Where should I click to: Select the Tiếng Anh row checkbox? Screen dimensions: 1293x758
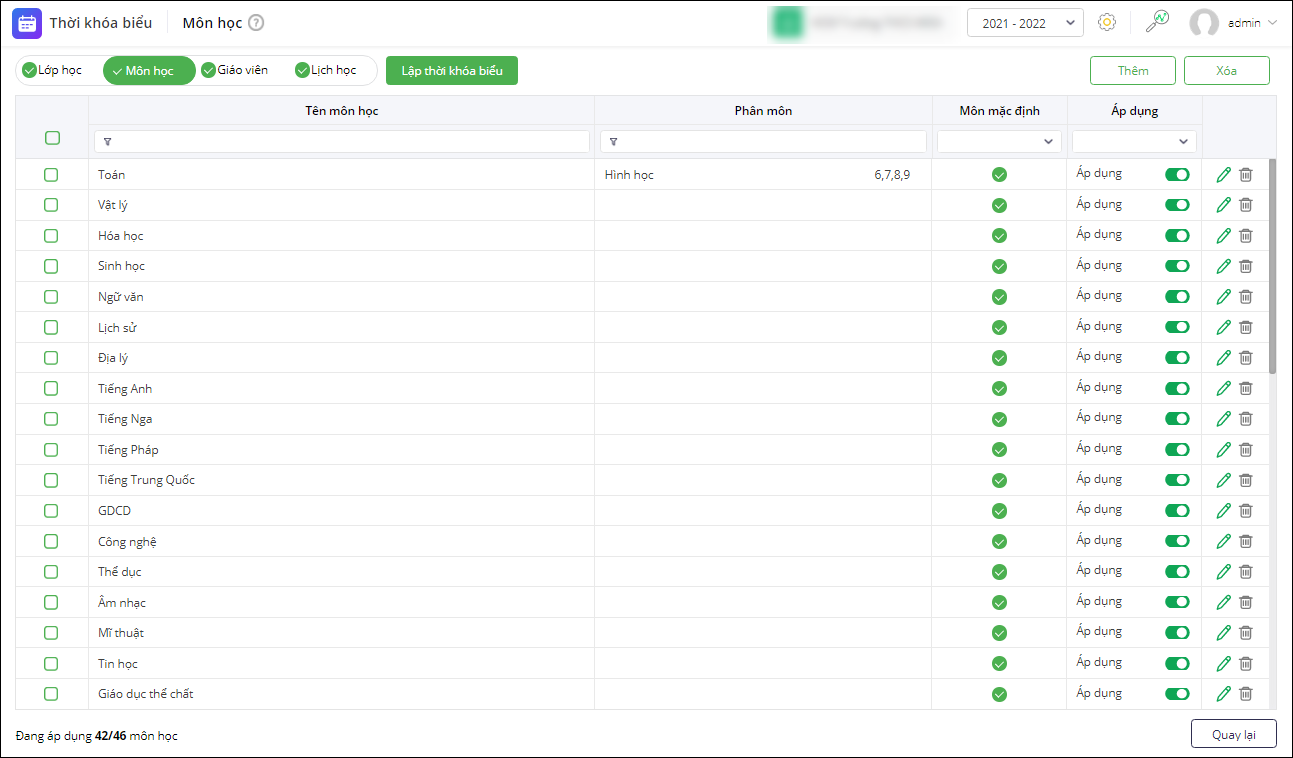51,389
